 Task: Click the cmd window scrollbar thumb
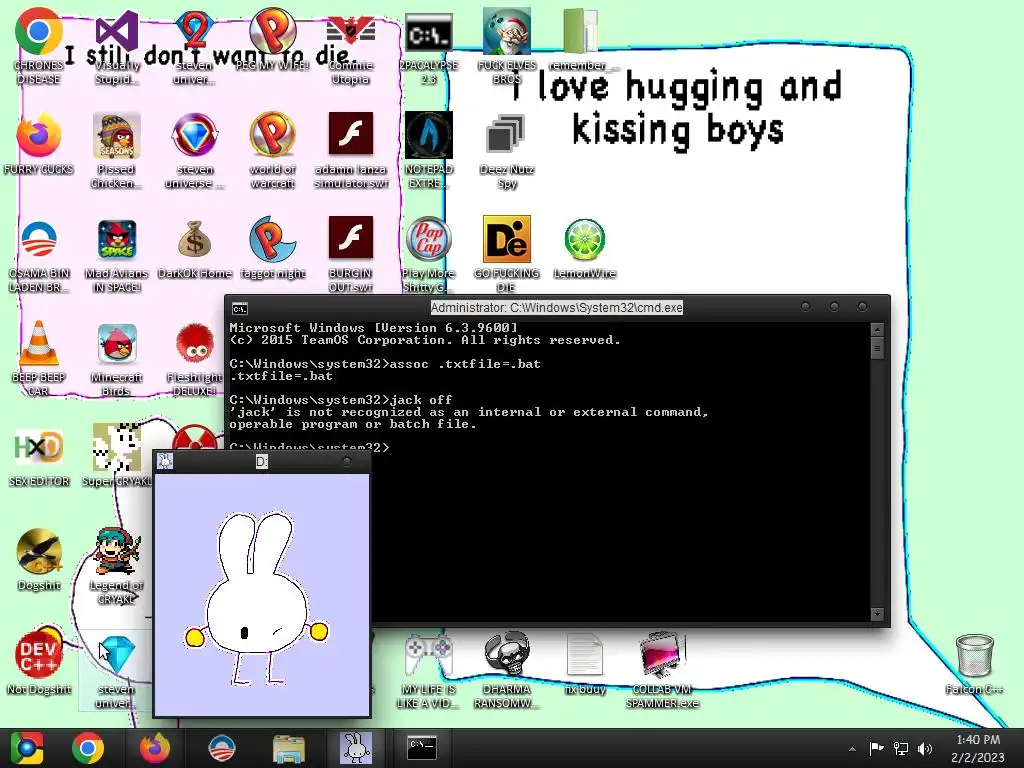point(877,348)
